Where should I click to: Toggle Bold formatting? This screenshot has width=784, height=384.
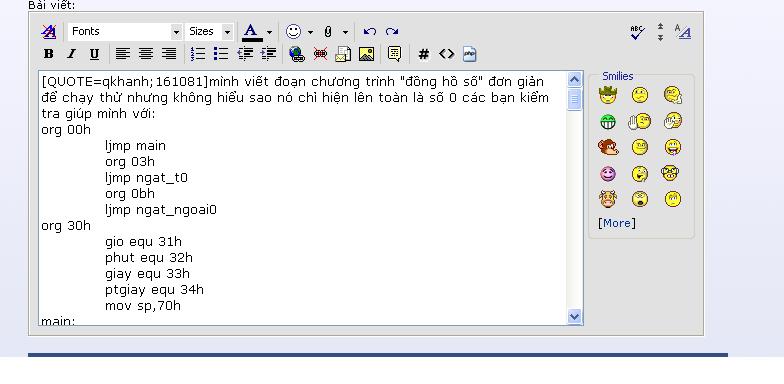click(x=48, y=54)
